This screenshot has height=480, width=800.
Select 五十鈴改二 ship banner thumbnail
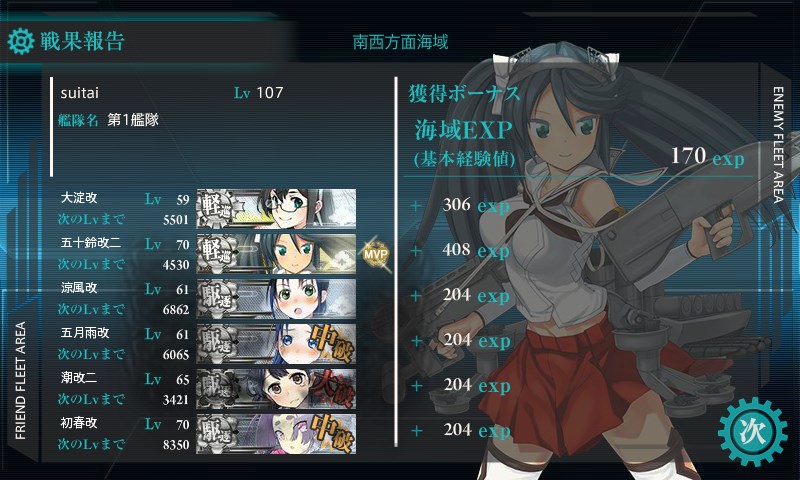click(x=276, y=254)
